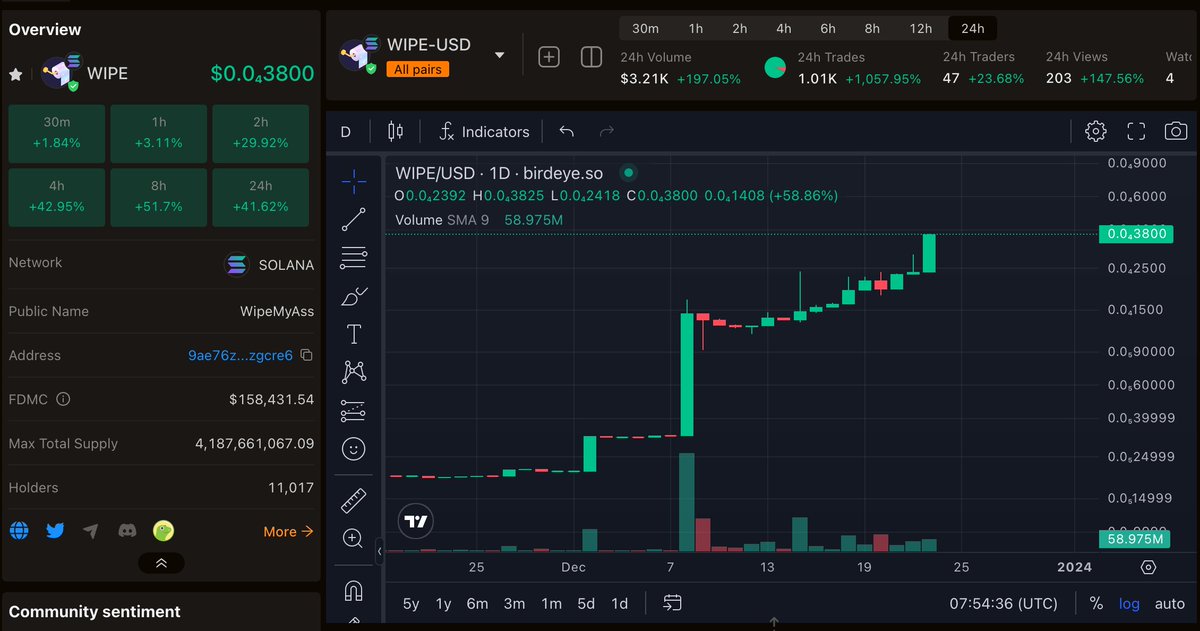Select the brush drawing tool
The height and width of the screenshot is (631, 1200).
coord(353,295)
